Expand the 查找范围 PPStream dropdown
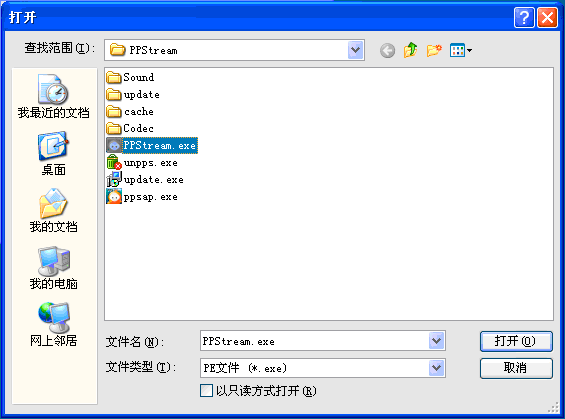The width and height of the screenshot is (565, 419). click(x=355, y=50)
